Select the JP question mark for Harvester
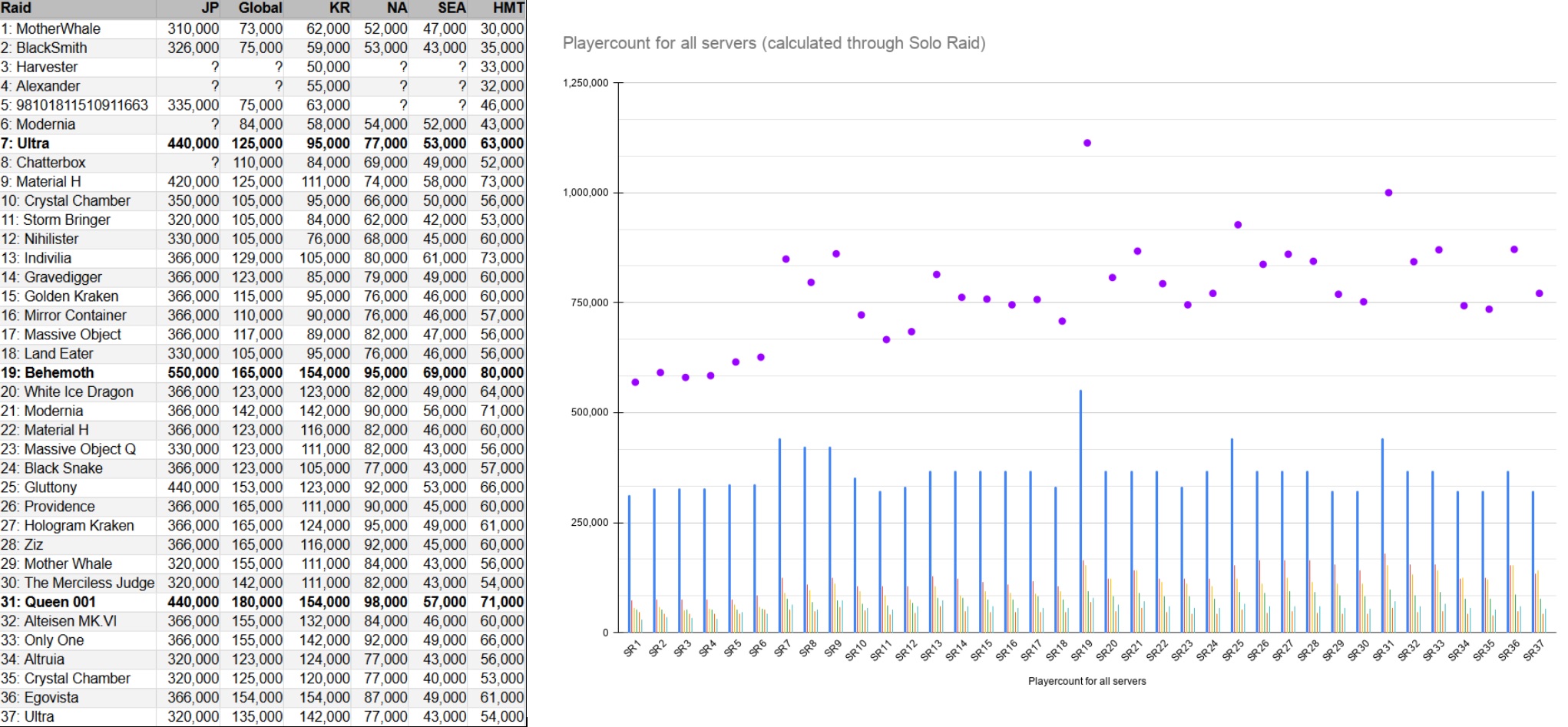Screen dimensions: 1568x727 point(215,67)
